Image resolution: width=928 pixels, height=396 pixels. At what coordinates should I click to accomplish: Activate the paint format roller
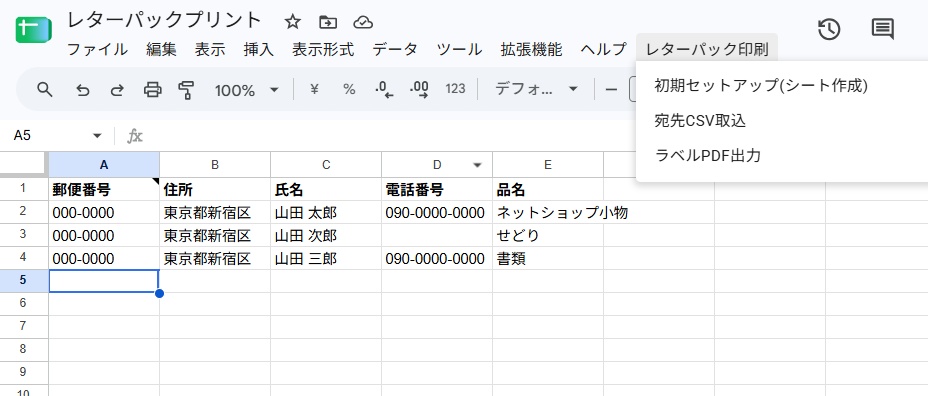[186, 90]
